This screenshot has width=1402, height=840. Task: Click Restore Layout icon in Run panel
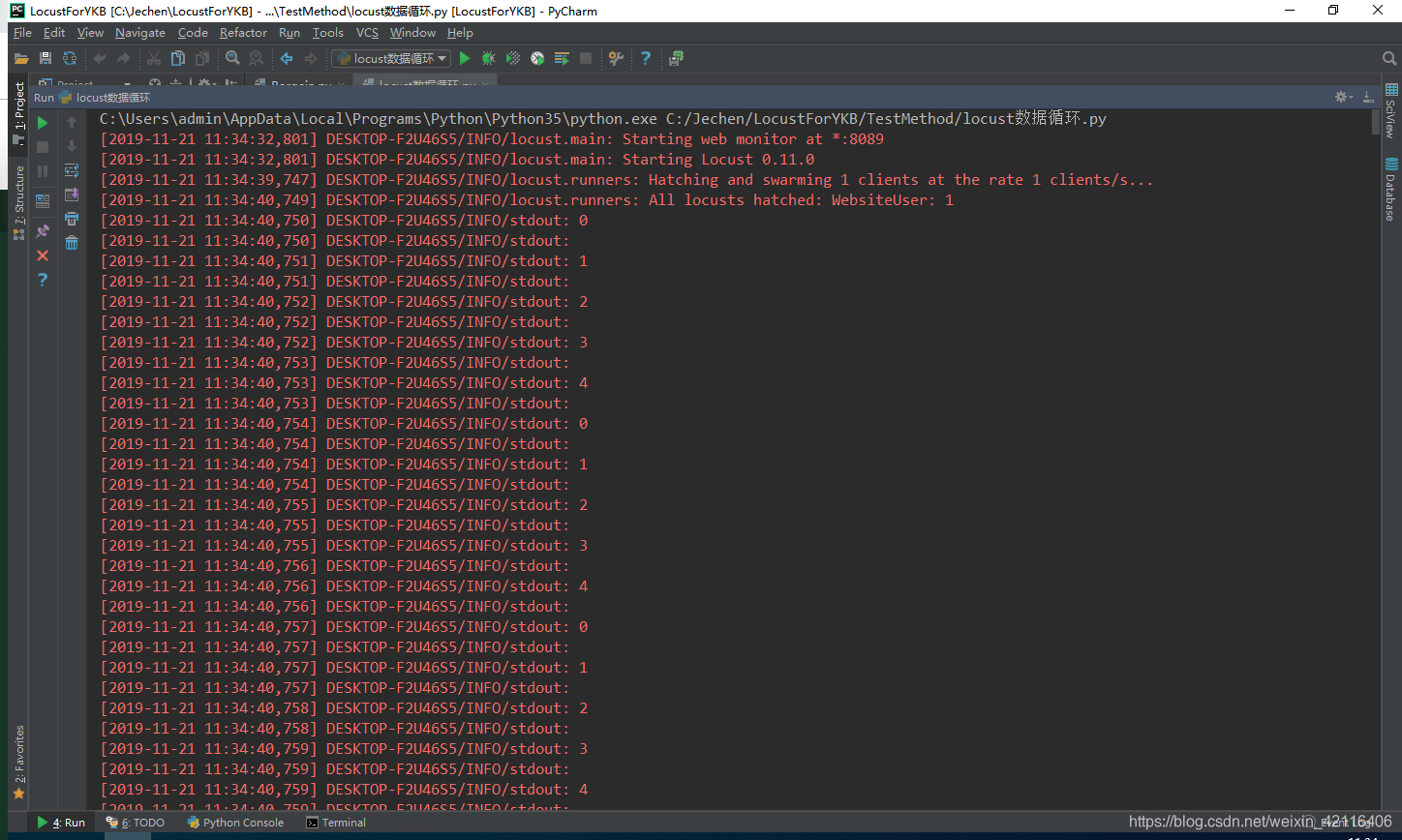point(43,201)
